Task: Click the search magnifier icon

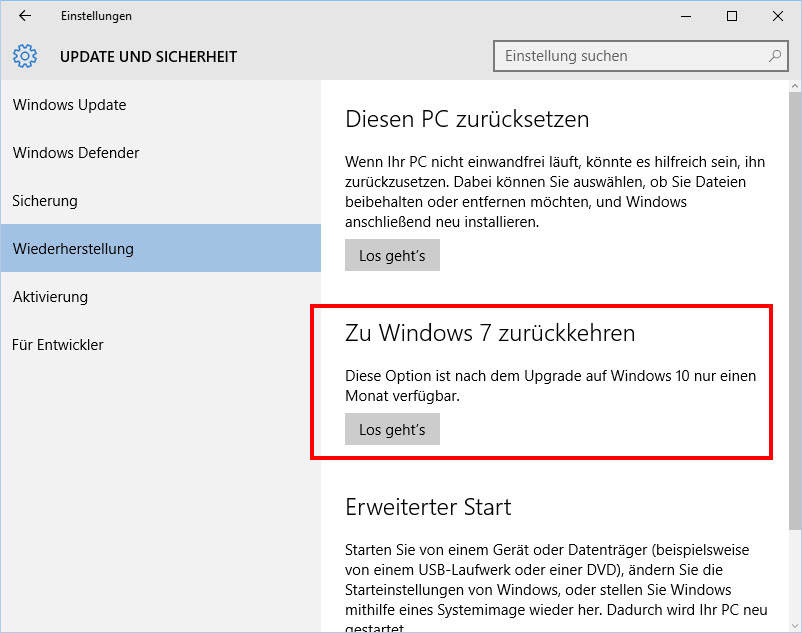Action: [775, 56]
